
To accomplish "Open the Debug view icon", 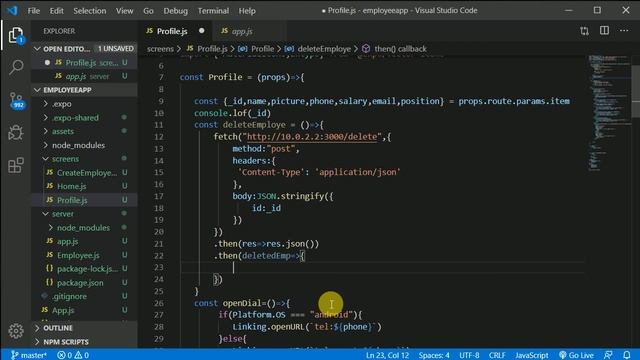I will point(16,133).
